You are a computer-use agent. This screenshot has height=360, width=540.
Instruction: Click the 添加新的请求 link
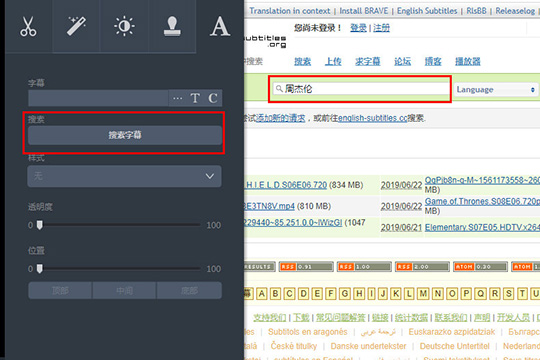(x=280, y=118)
